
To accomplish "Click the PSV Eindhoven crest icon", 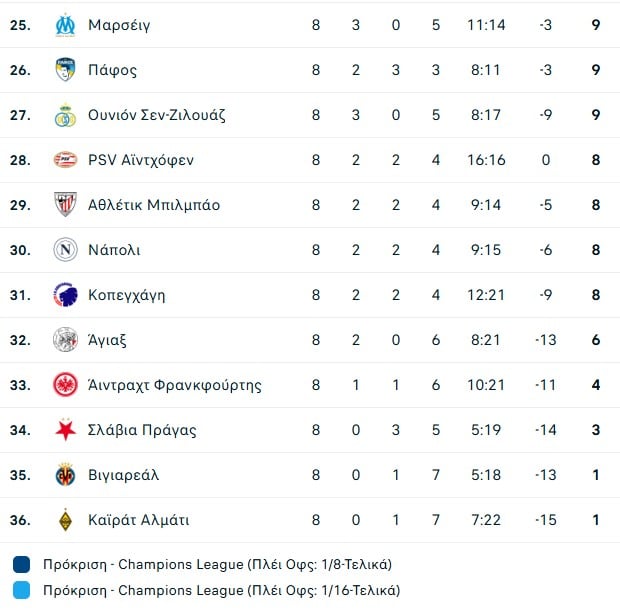I will [x=65, y=160].
